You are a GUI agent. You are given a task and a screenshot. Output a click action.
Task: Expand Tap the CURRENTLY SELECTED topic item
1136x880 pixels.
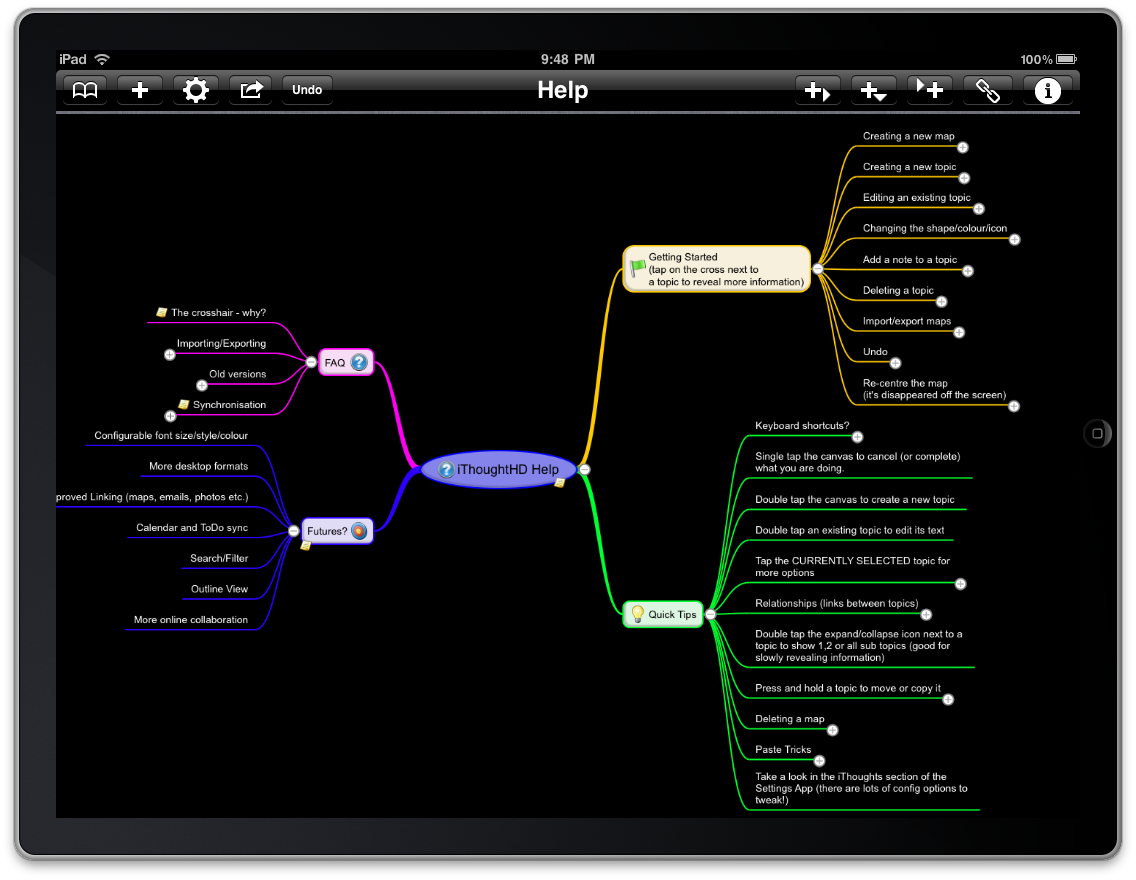pyautogui.click(x=961, y=584)
